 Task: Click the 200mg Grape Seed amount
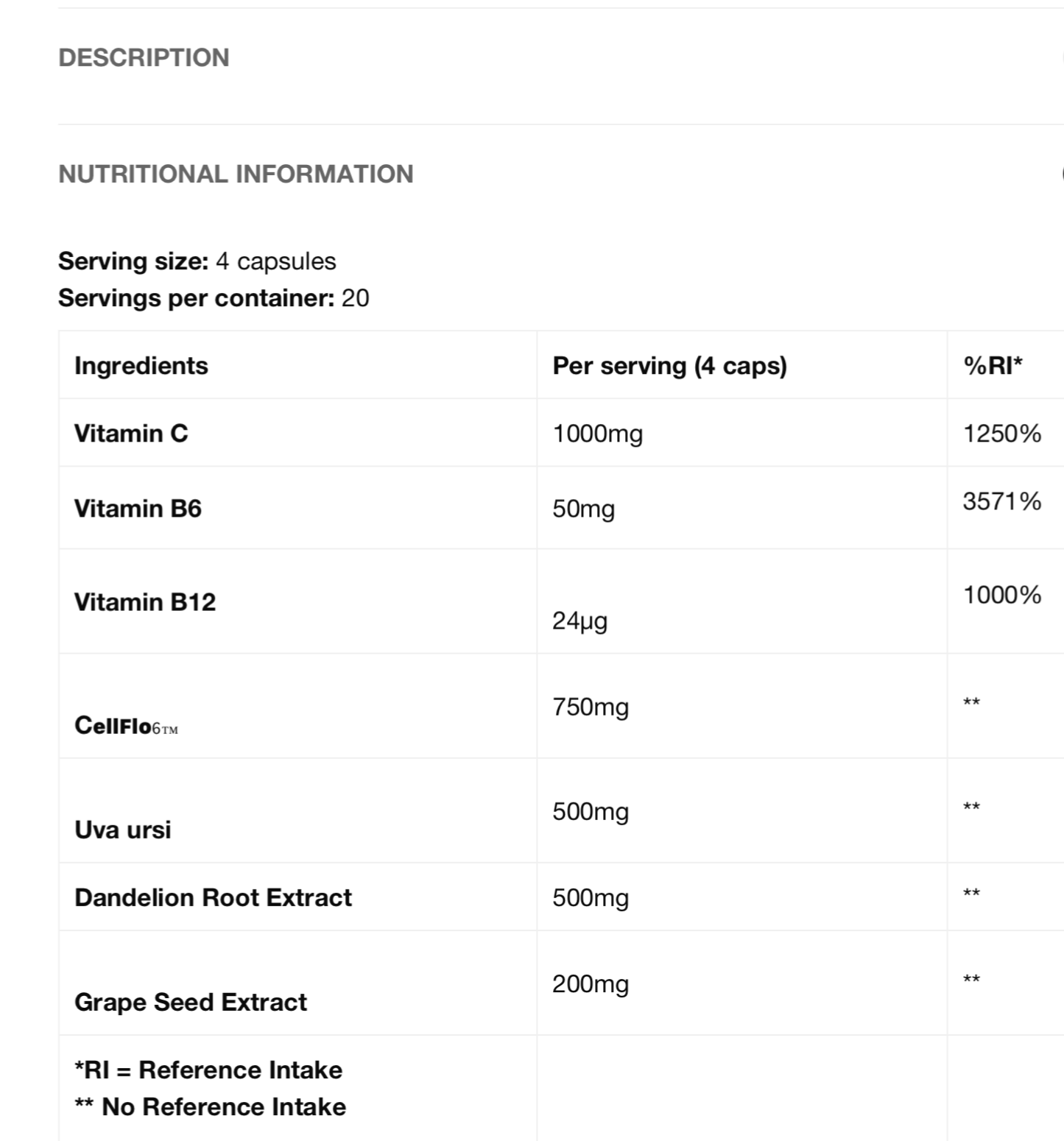[x=591, y=984]
